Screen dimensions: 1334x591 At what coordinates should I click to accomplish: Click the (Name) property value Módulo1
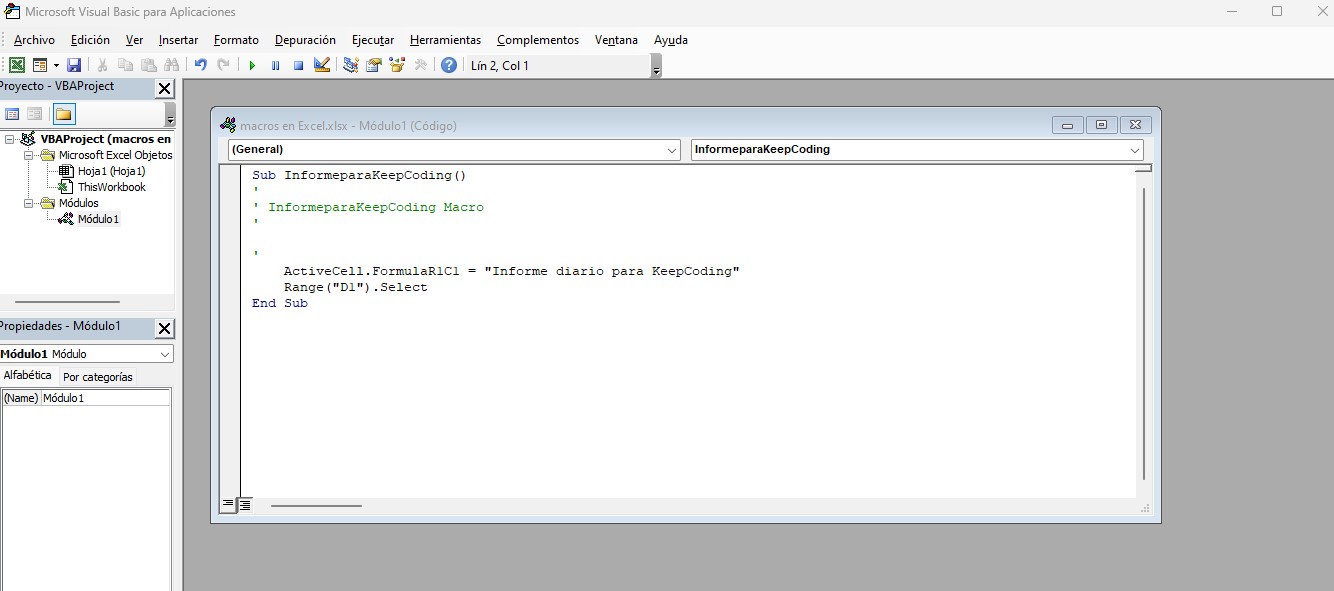tap(105, 398)
